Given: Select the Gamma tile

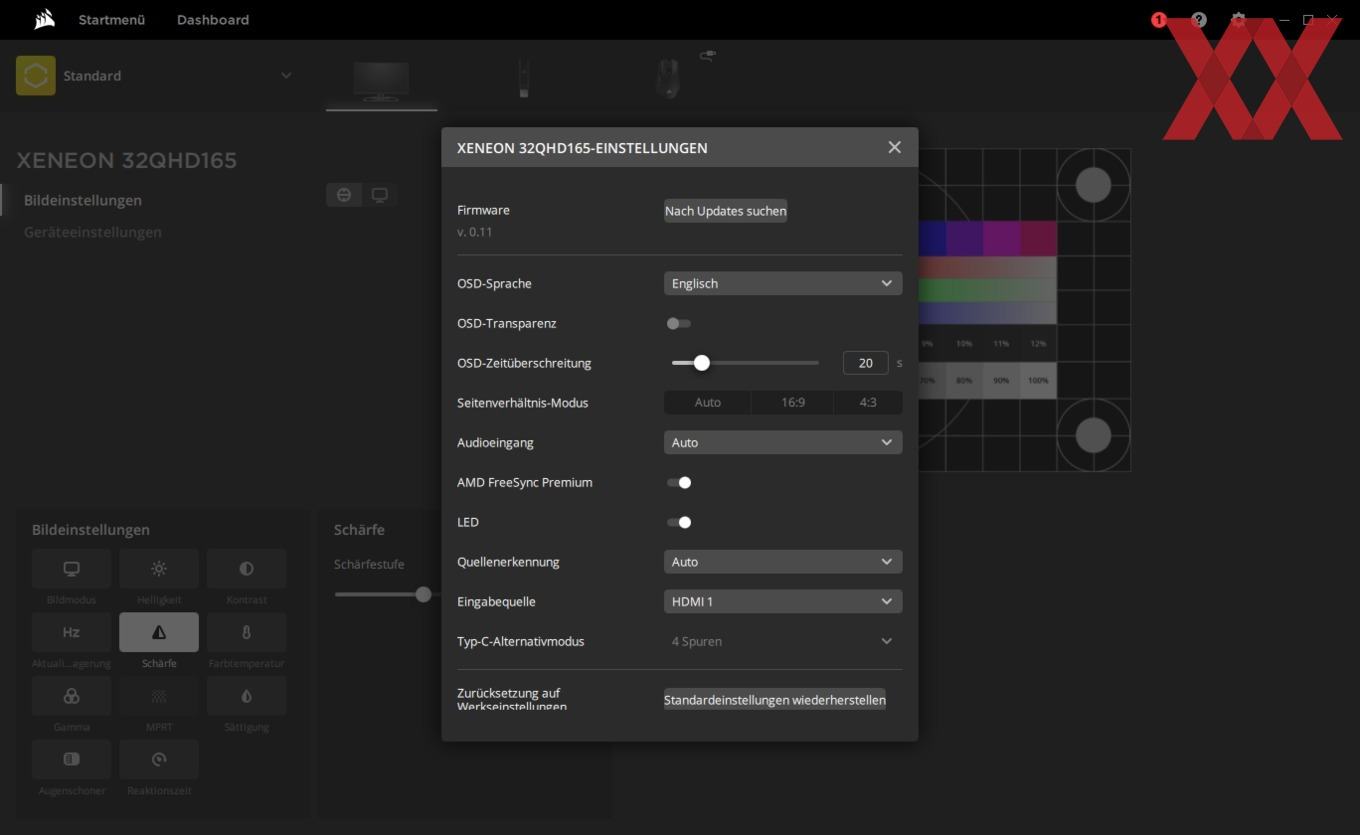Looking at the screenshot, I should tap(71, 696).
